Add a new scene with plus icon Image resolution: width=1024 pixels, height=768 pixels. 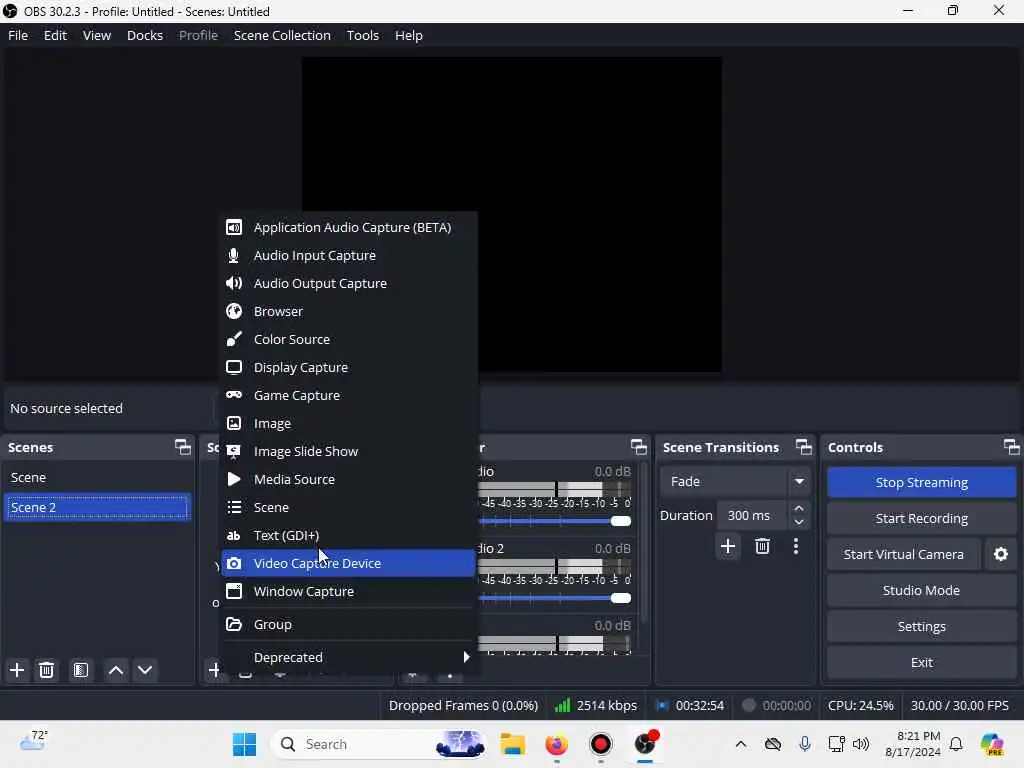pyautogui.click(x=17, y=670)
